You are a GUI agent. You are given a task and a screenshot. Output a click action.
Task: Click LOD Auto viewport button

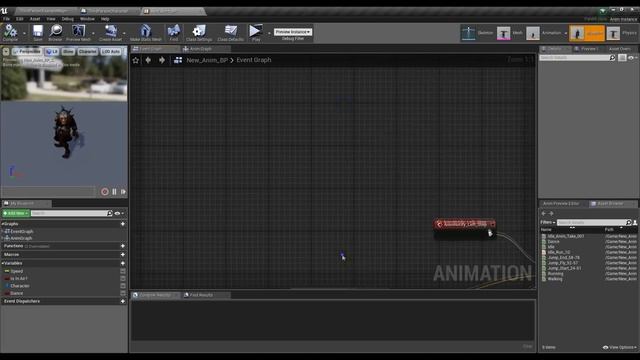coord(111,51)
